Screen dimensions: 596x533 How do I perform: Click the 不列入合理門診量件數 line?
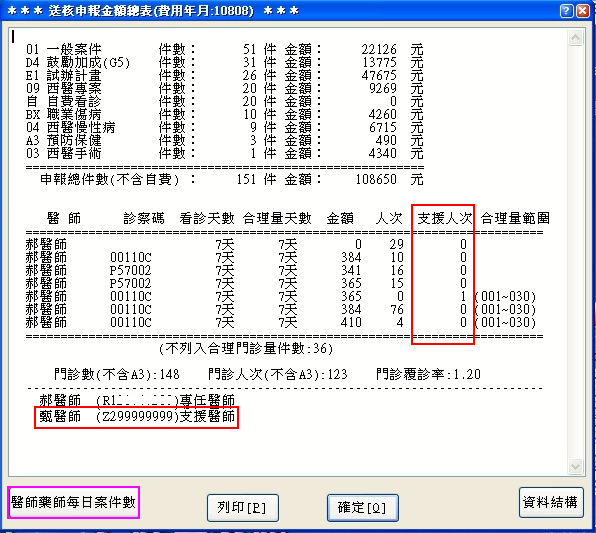pos(246,348)
